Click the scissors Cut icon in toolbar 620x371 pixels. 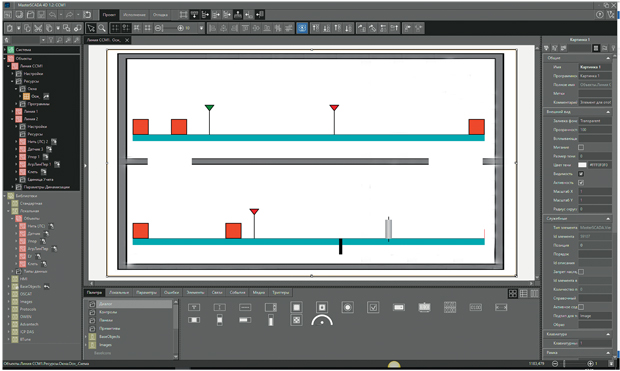[x=38, y=28]
